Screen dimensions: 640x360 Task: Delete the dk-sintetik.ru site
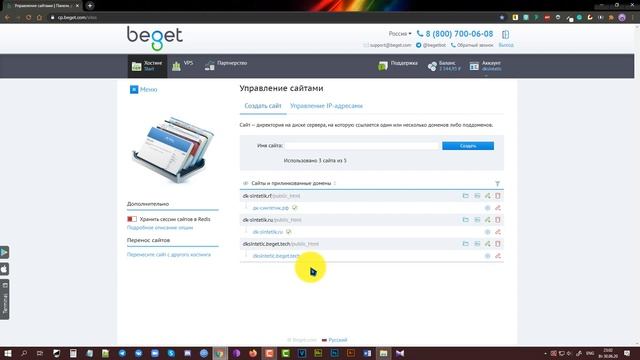pos(498,220)
